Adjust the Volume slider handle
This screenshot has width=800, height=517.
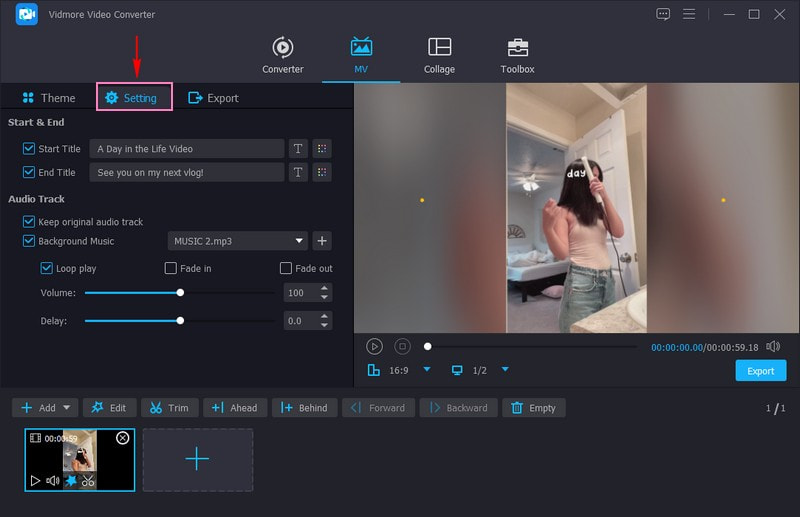[x=180, y=293]
